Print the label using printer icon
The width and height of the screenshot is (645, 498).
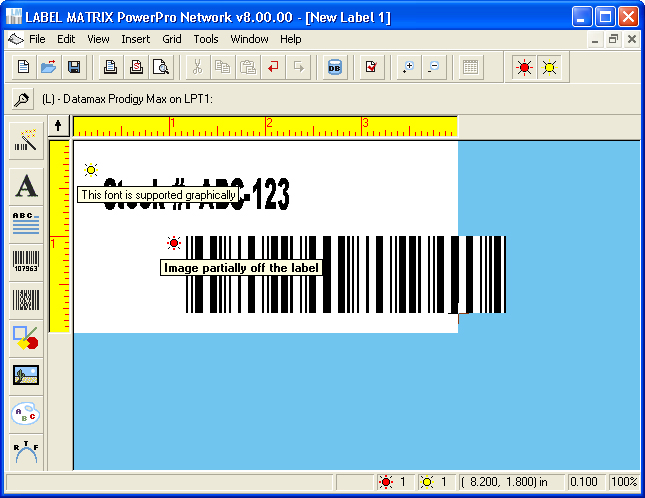110,67
